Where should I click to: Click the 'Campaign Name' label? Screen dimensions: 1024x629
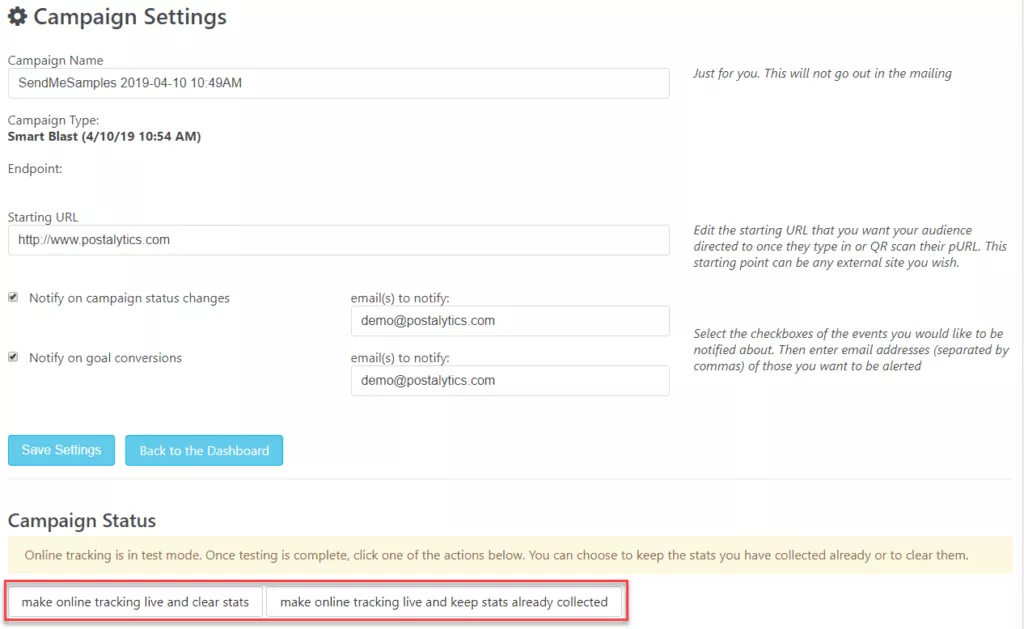56,60
